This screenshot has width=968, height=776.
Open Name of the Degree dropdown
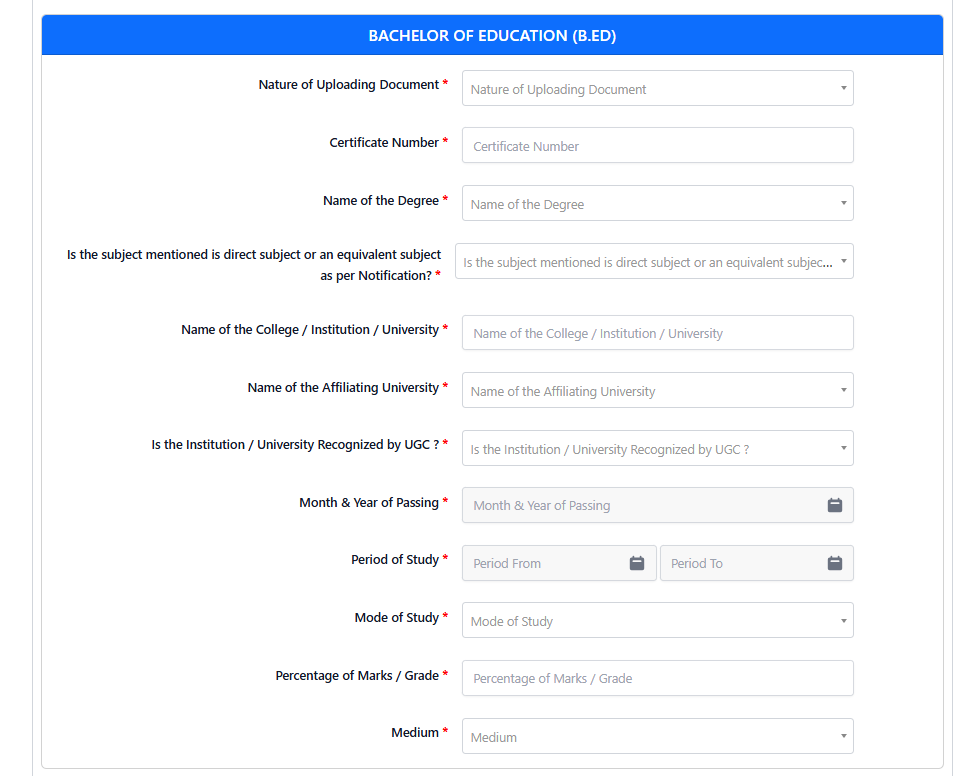[657, 203]
